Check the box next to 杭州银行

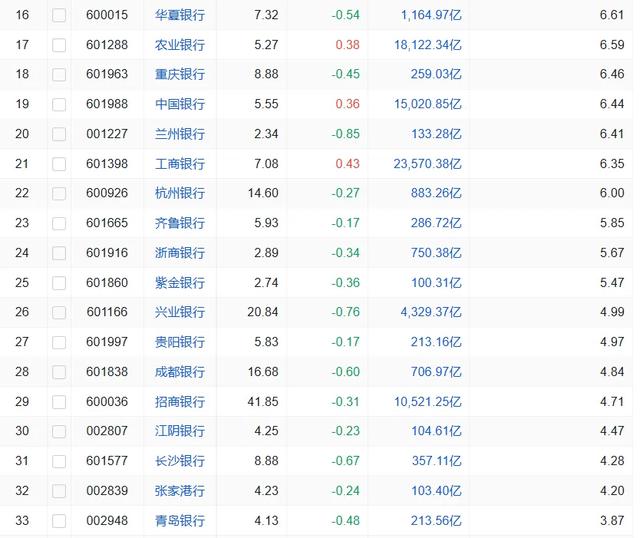59,193
